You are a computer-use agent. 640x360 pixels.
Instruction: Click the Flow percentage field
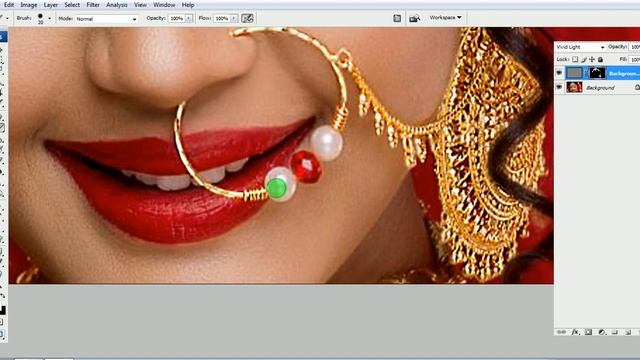click(222, 18)
